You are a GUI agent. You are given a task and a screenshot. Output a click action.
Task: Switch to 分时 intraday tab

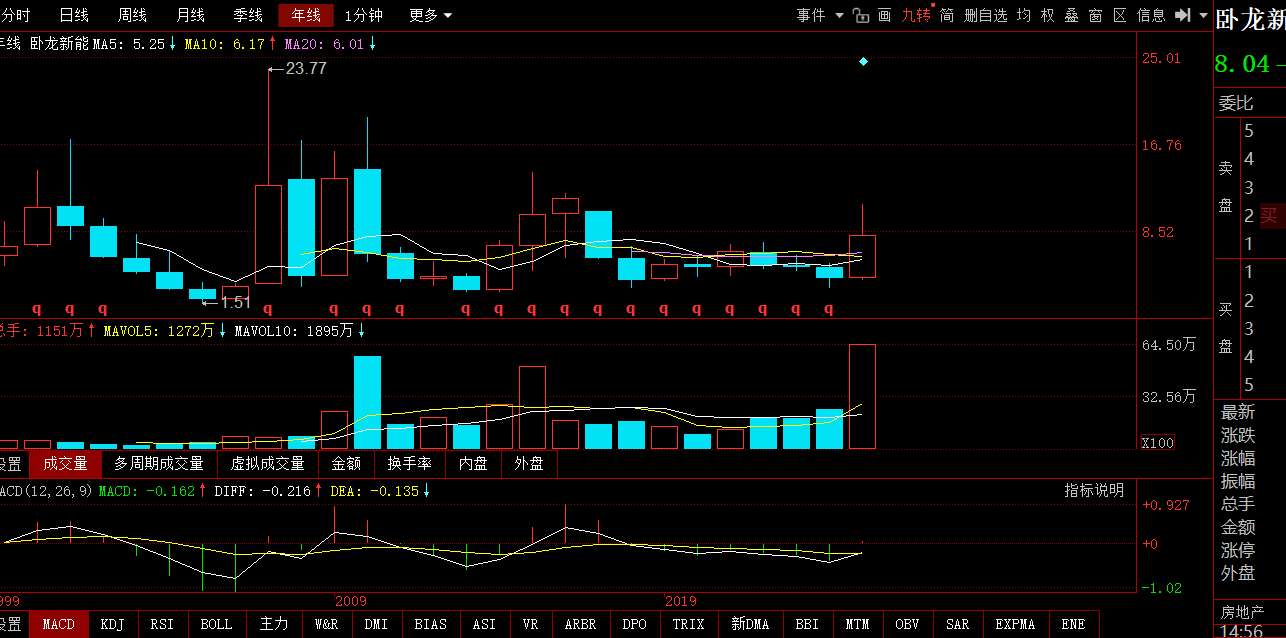coord(15,15)
